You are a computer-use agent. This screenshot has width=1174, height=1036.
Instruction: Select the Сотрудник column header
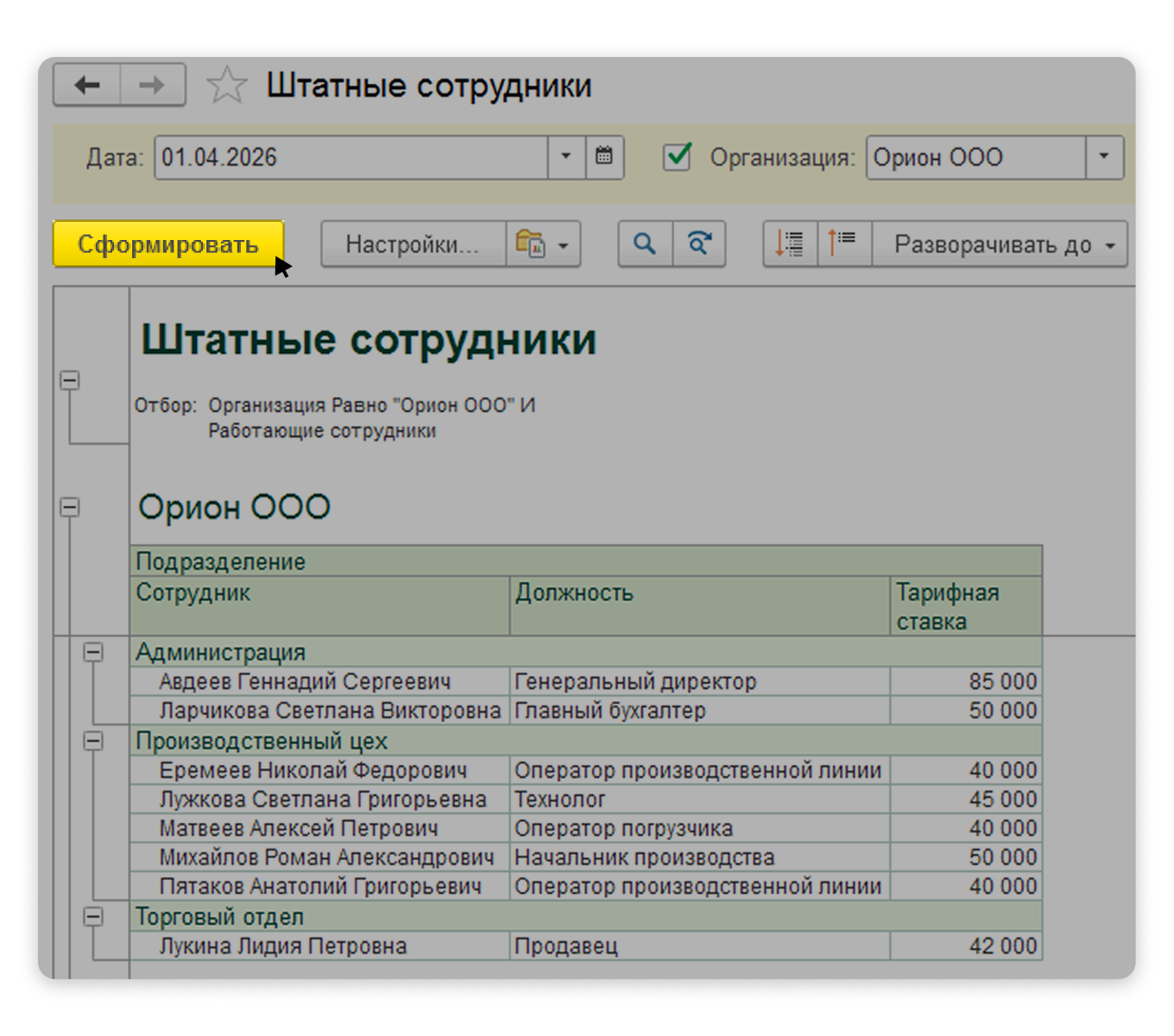[320, 606]
